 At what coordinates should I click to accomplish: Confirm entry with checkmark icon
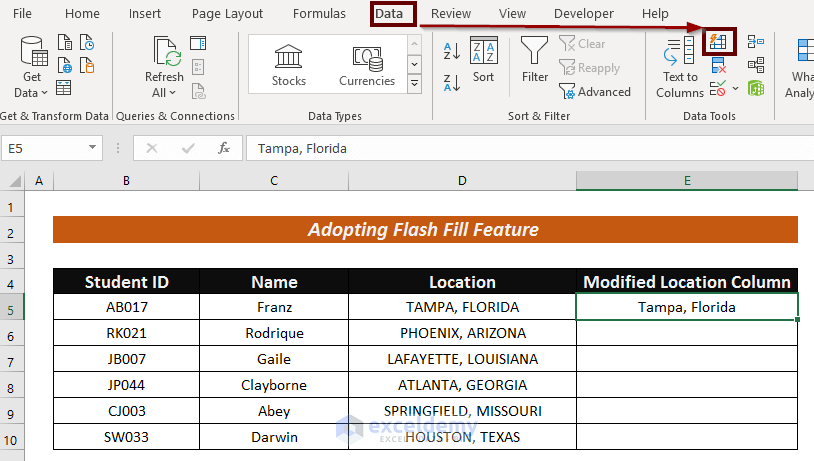188,148
